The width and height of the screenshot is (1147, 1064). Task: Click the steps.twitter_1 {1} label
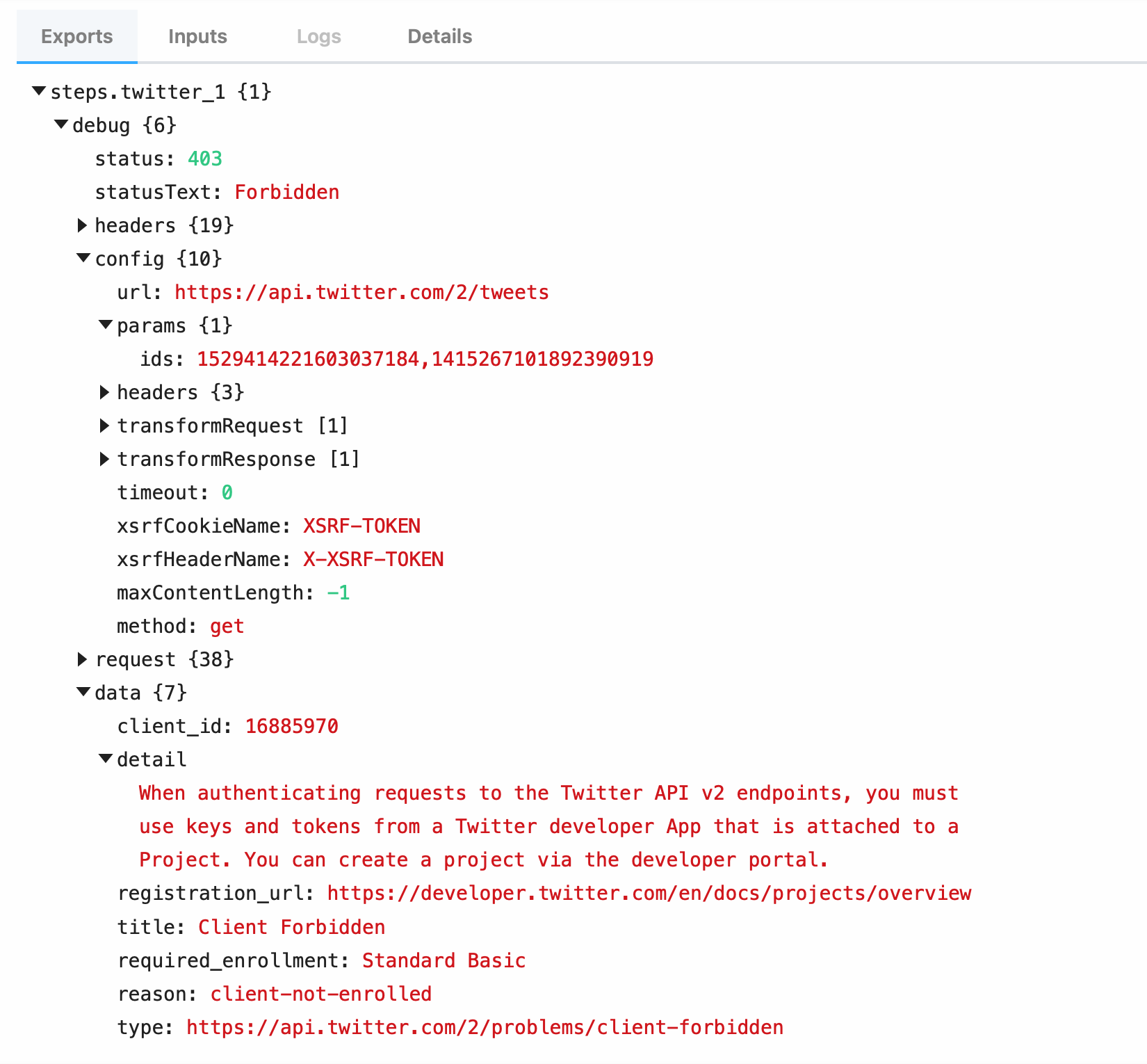tap(161, 92)
